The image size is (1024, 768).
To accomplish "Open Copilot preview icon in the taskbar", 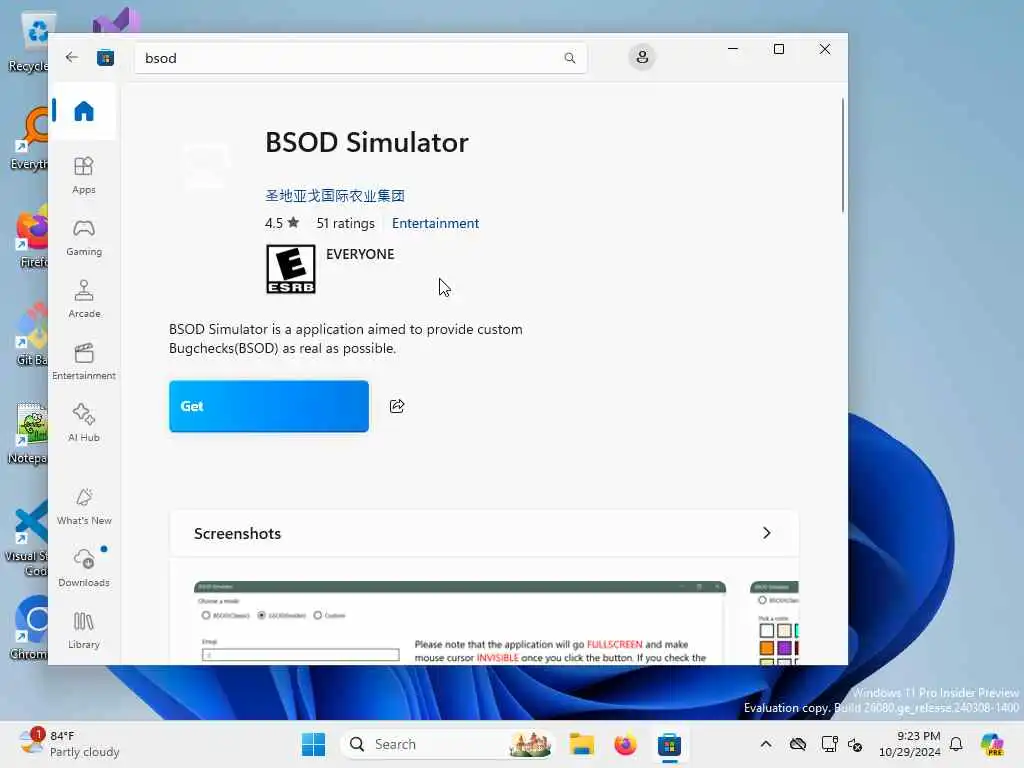I will 992,744.
